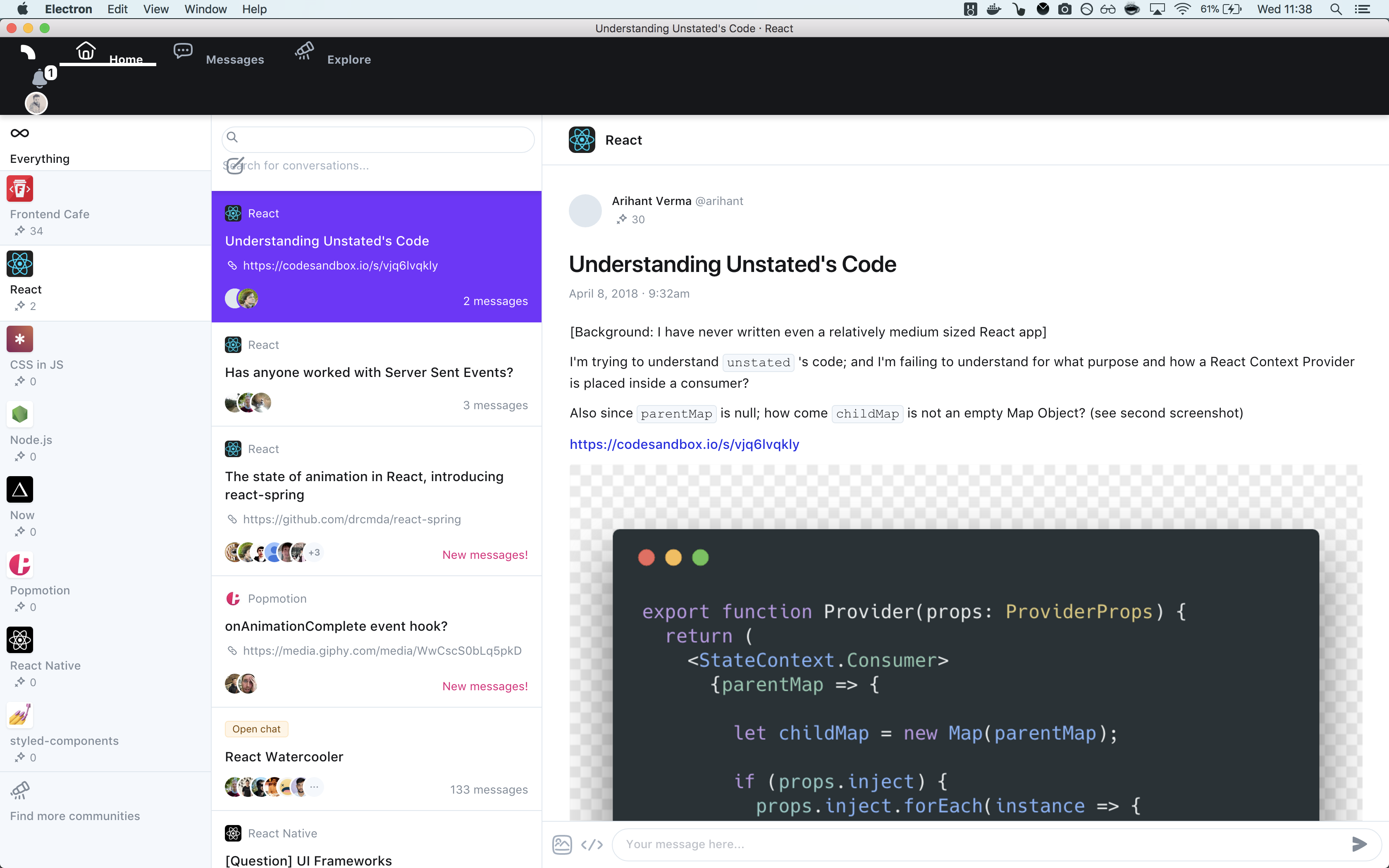Open the Help menu

pyautogui.click(x=254, y=9)
